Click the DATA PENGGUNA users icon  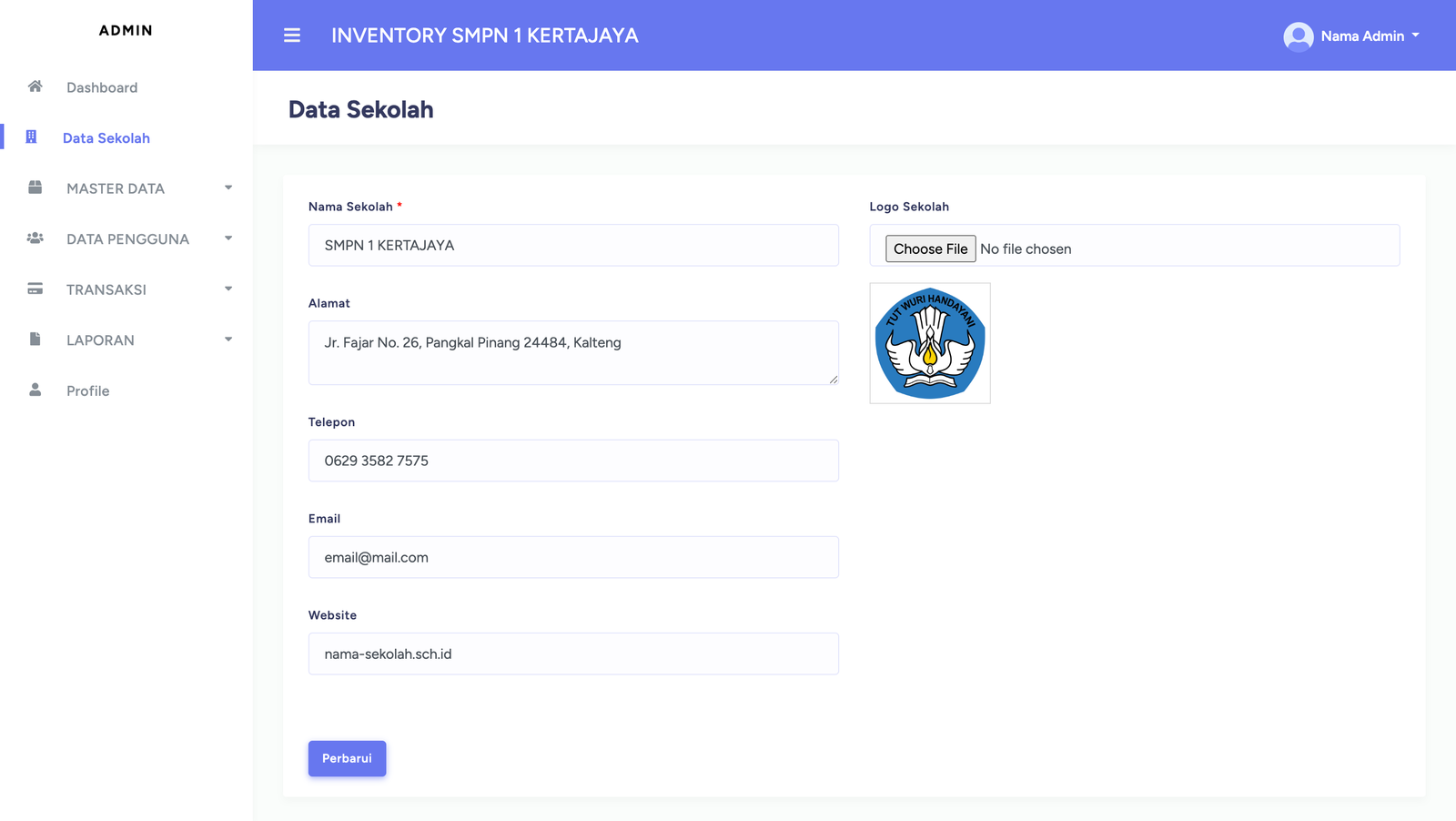(35, 238)
